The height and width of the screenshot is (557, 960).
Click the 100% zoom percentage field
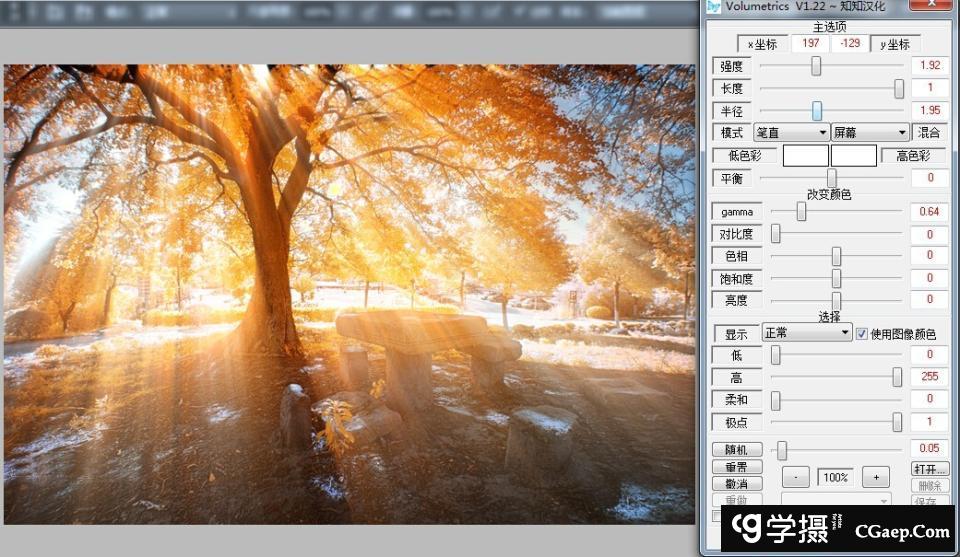pos(835,478)
